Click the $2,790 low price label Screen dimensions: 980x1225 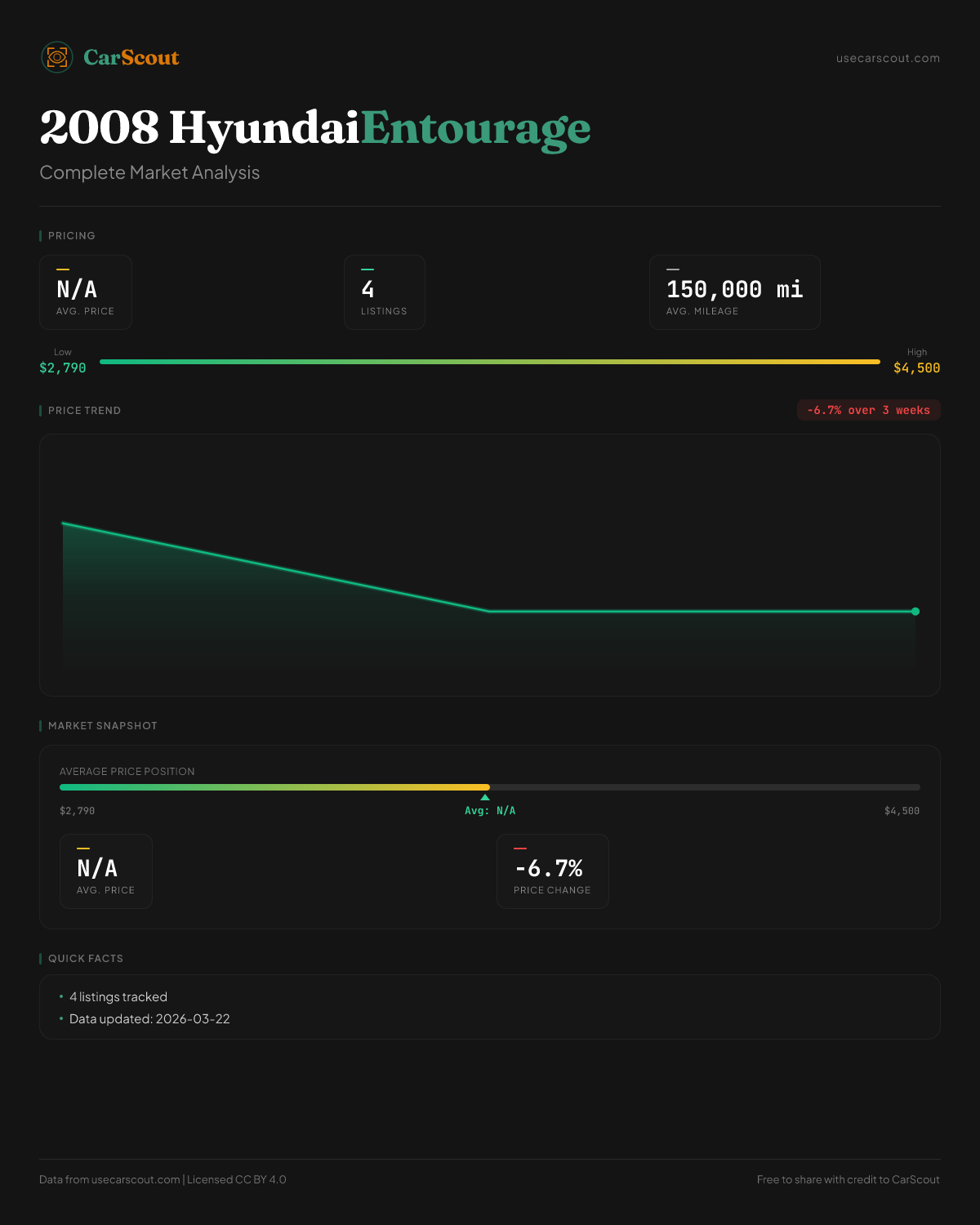pos(63,368)
